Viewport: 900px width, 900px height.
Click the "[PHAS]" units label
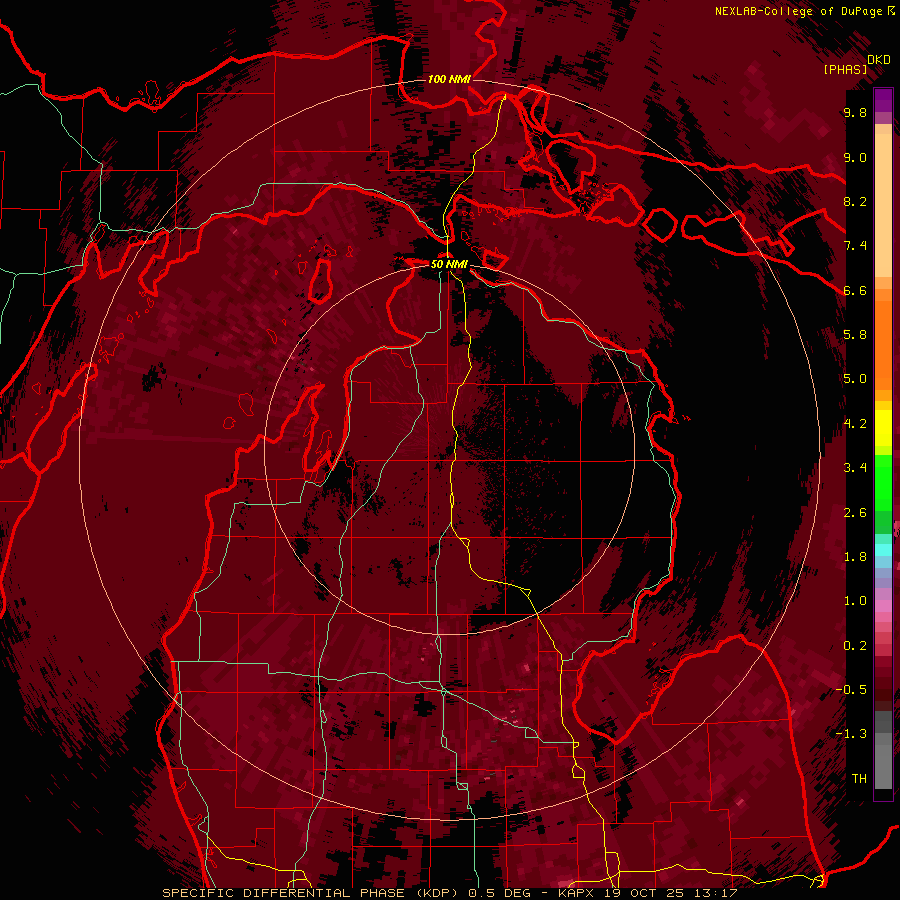(845, 69)
